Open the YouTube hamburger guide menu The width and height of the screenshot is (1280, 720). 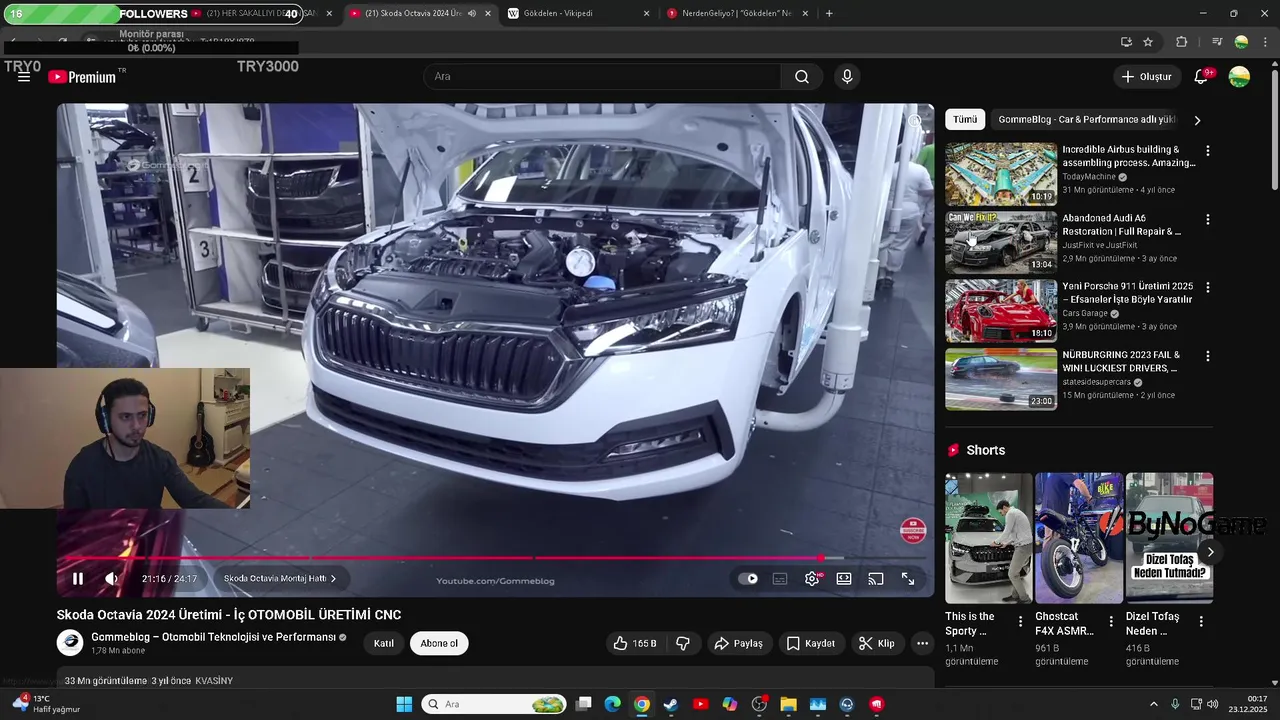point(24,77)
